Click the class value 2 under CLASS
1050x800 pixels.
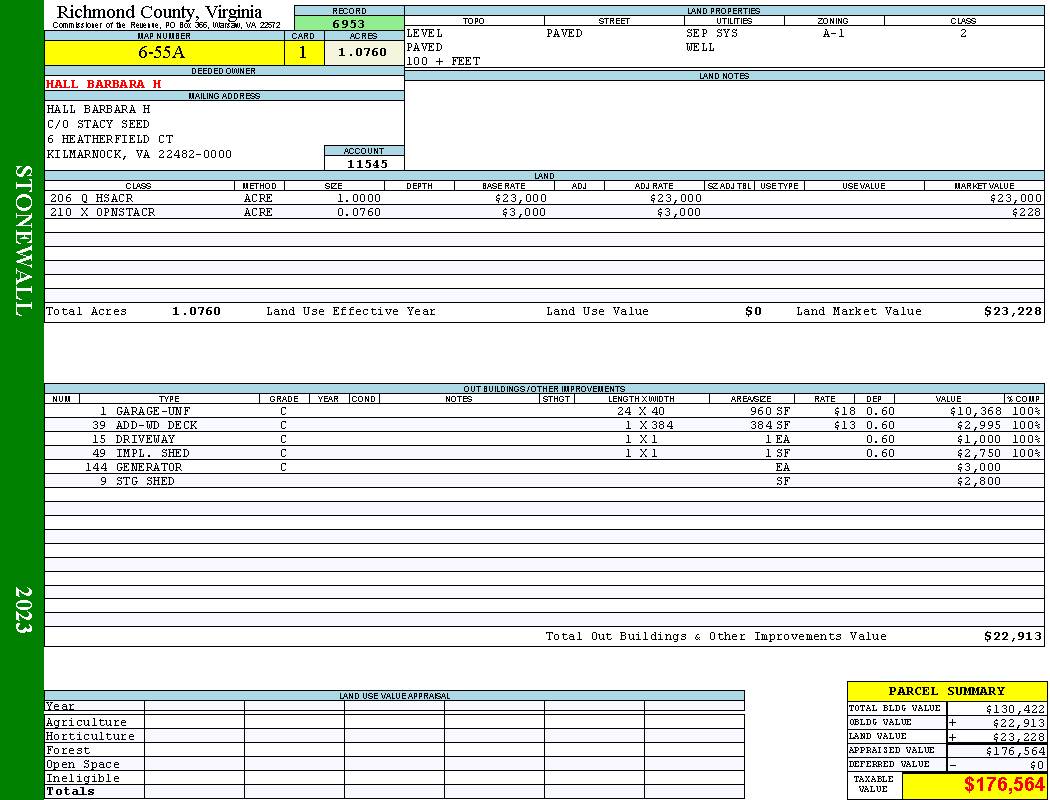(x=963, y=33)
